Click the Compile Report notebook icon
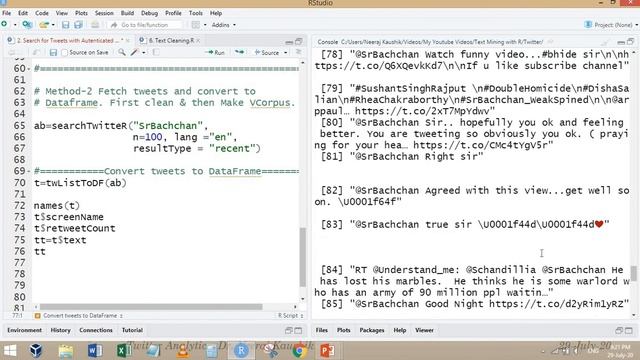Viewport: 640px width, 360px height. click(x=156, y=52)
